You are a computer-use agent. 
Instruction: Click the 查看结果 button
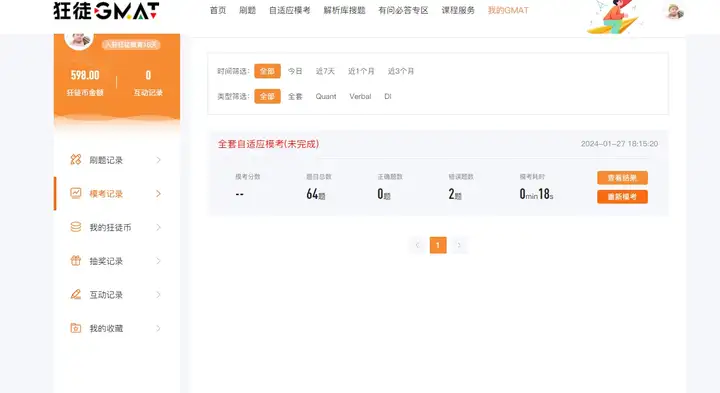point(622,178)
